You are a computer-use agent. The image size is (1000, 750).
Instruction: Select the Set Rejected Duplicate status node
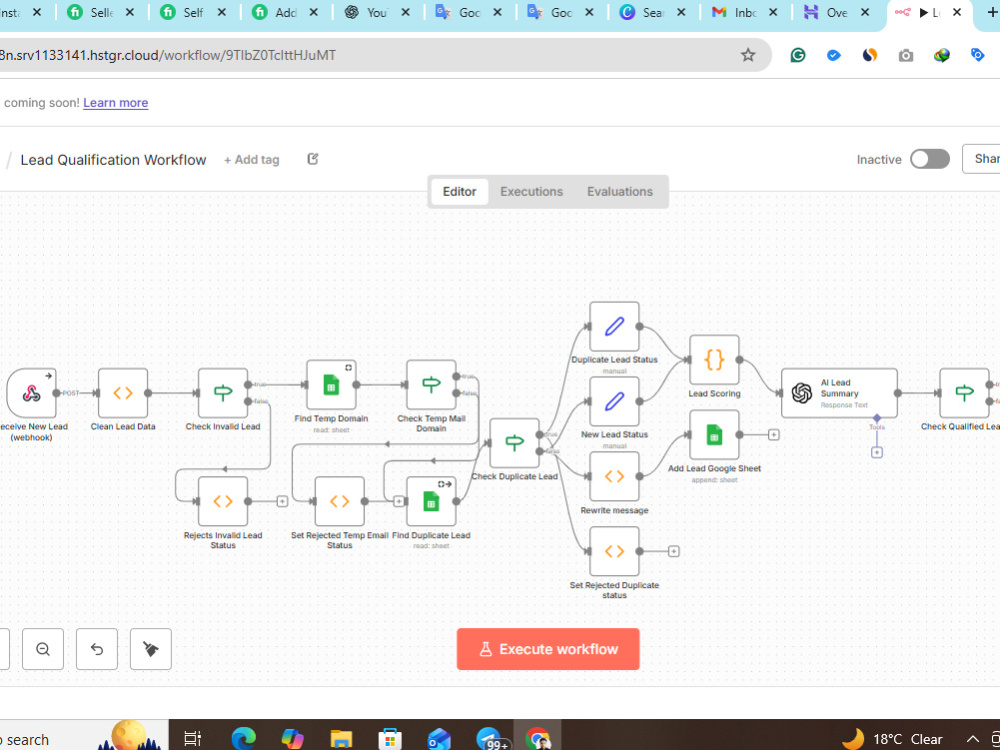pos(614,551)
